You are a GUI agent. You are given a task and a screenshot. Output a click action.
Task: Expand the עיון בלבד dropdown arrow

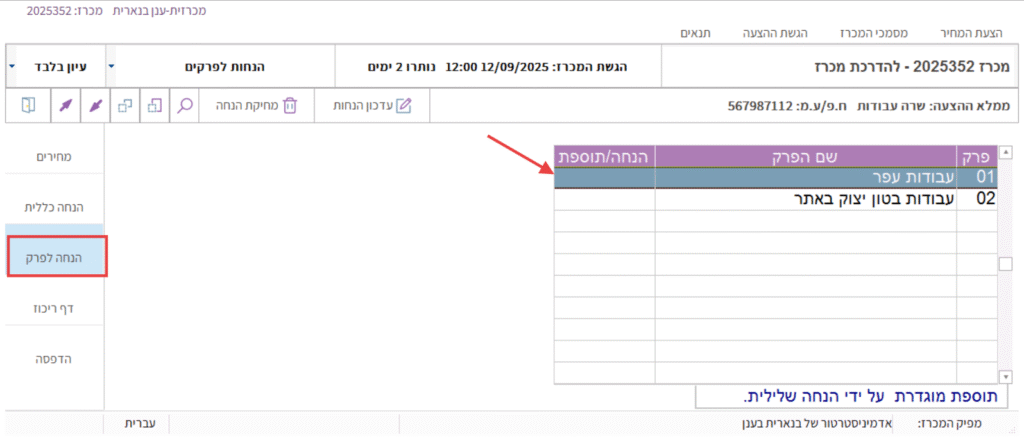(12, 67)
